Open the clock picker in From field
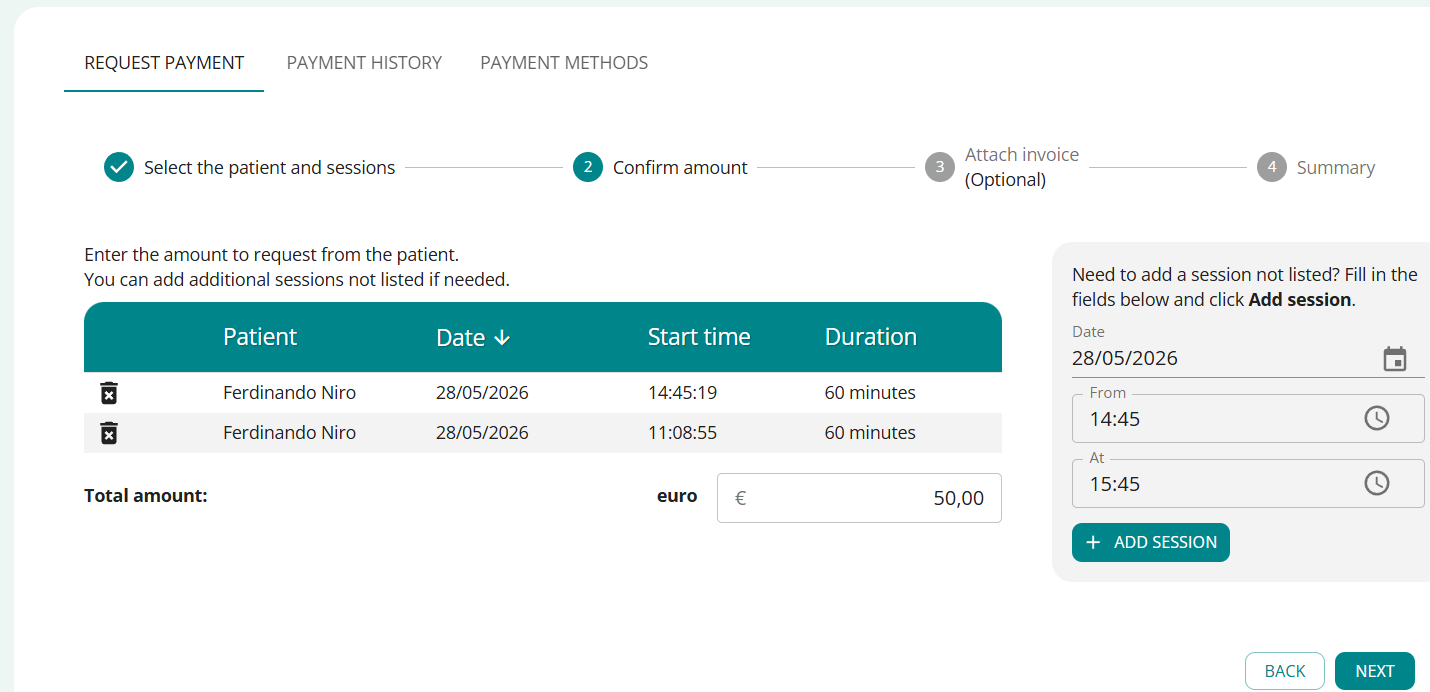This screenshot has width=1430, height=692. pyautogui.click(x=1377, y=418)
